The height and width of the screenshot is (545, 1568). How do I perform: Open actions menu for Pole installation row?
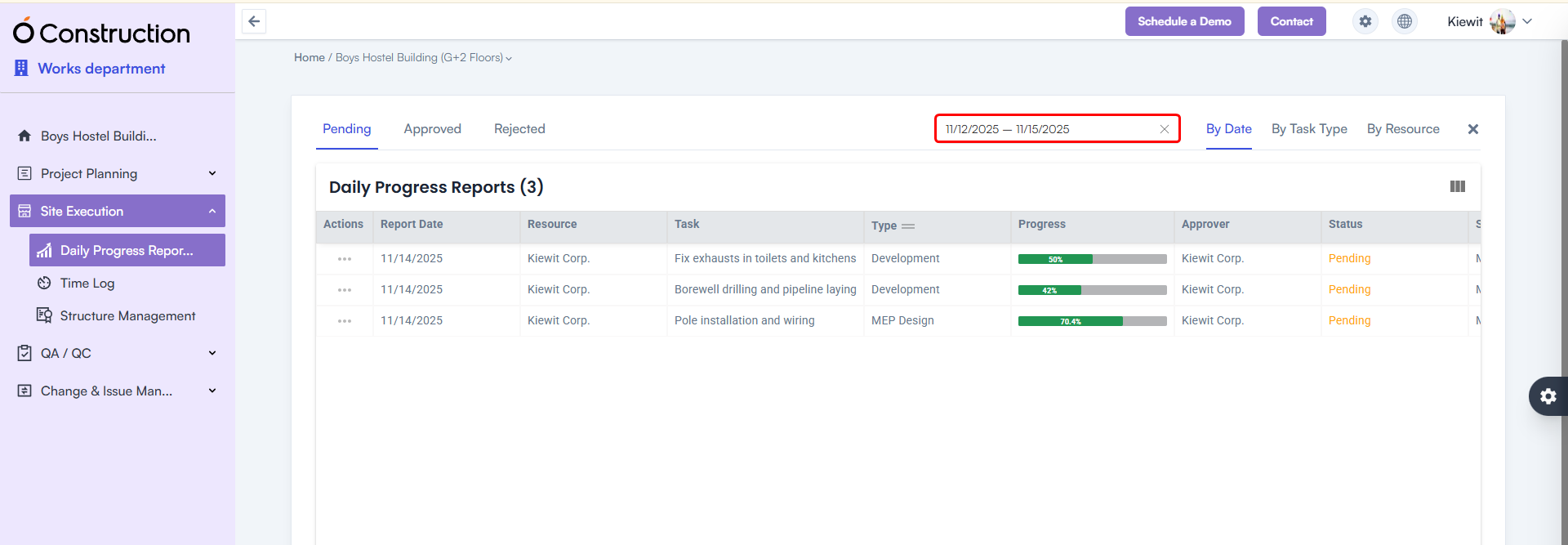345,321
